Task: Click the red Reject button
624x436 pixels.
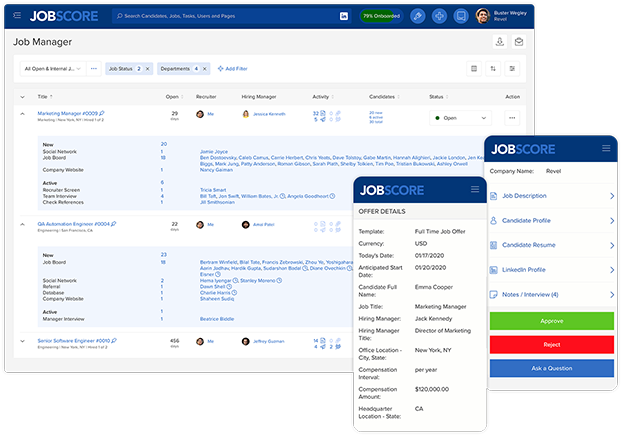Action: [552, 345]
